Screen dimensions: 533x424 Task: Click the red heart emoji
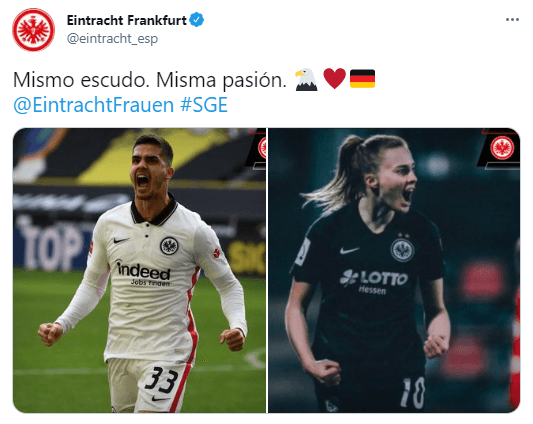(x=334, y=79)
